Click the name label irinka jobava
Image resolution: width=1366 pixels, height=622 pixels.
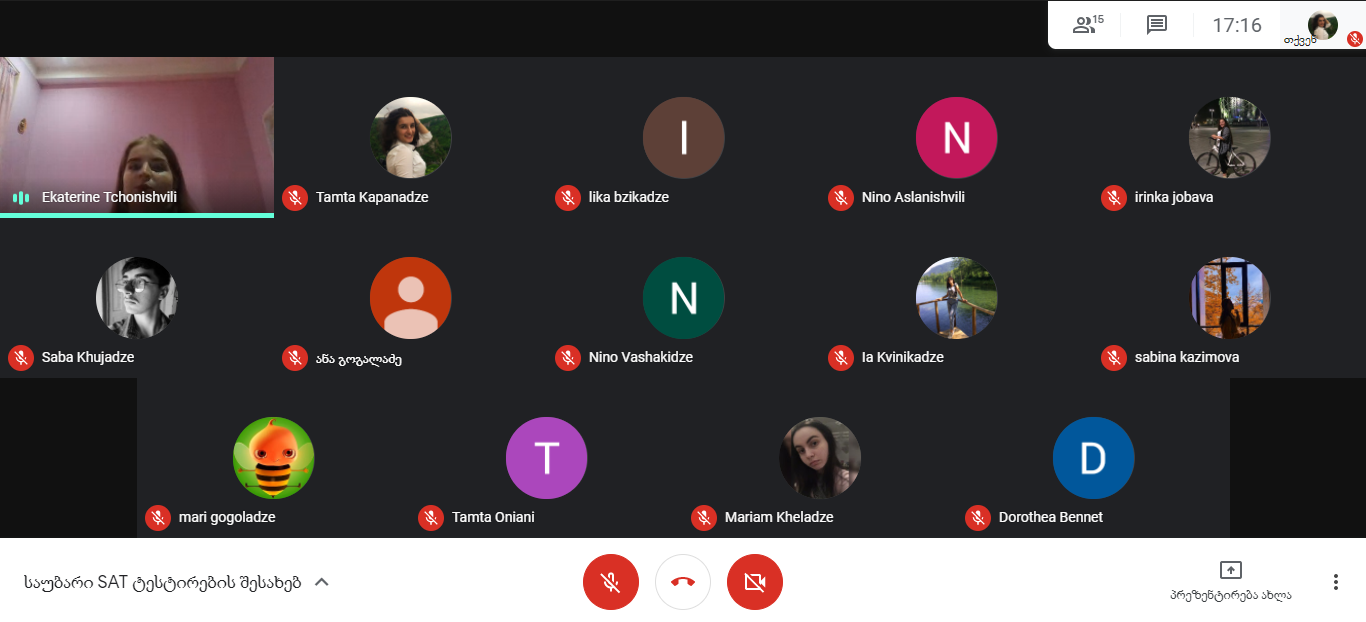point(1174,198)
